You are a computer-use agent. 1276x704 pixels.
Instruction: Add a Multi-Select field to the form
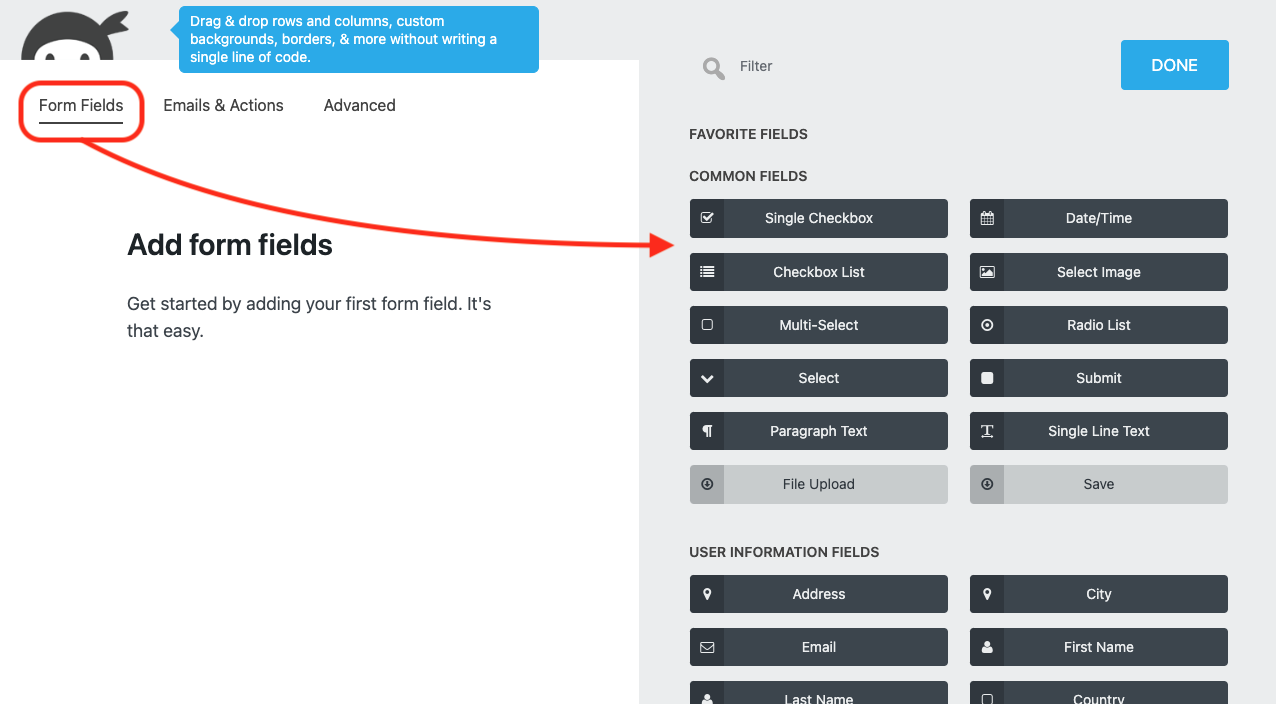[818, 324]
